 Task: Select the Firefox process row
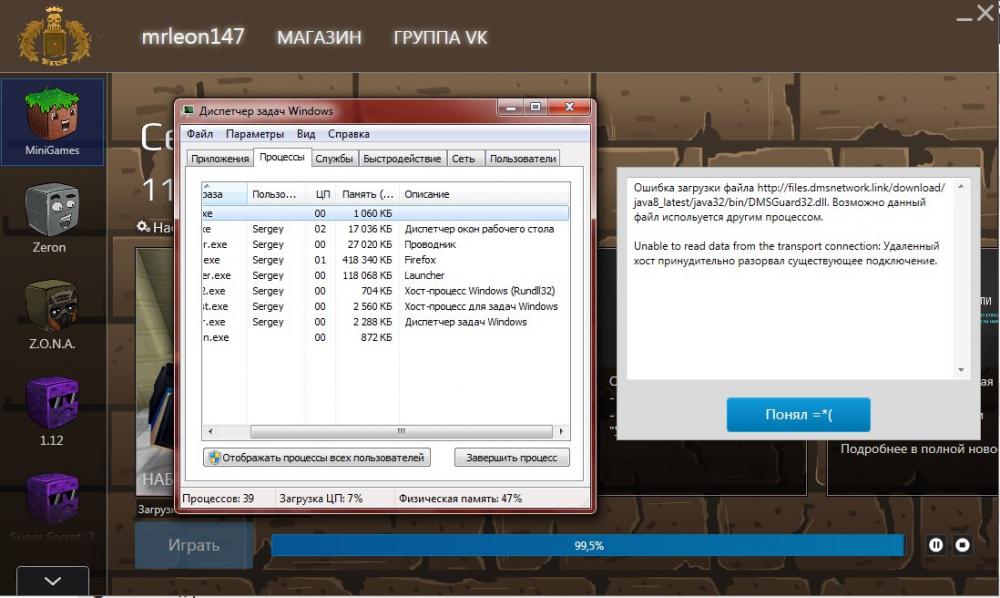[385, 260]
